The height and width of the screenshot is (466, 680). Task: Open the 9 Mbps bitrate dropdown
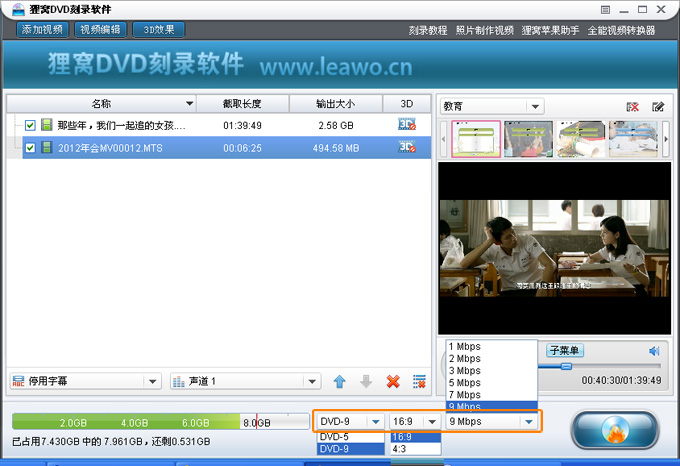492,421
